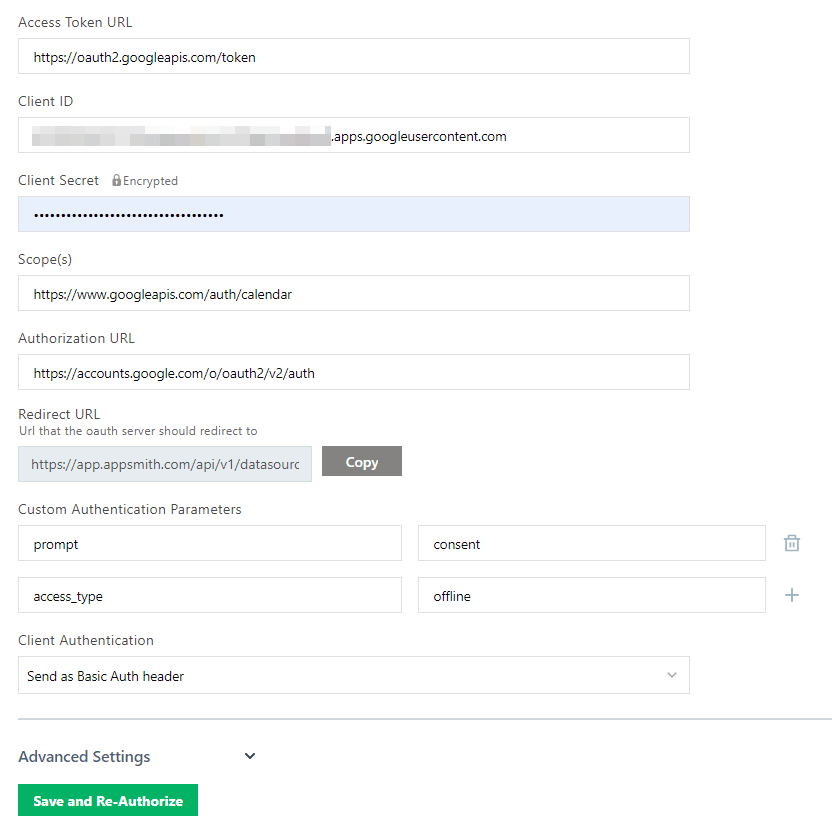Add a new custom authentication parameter
The image size is (832, 831).
(792, 595)
